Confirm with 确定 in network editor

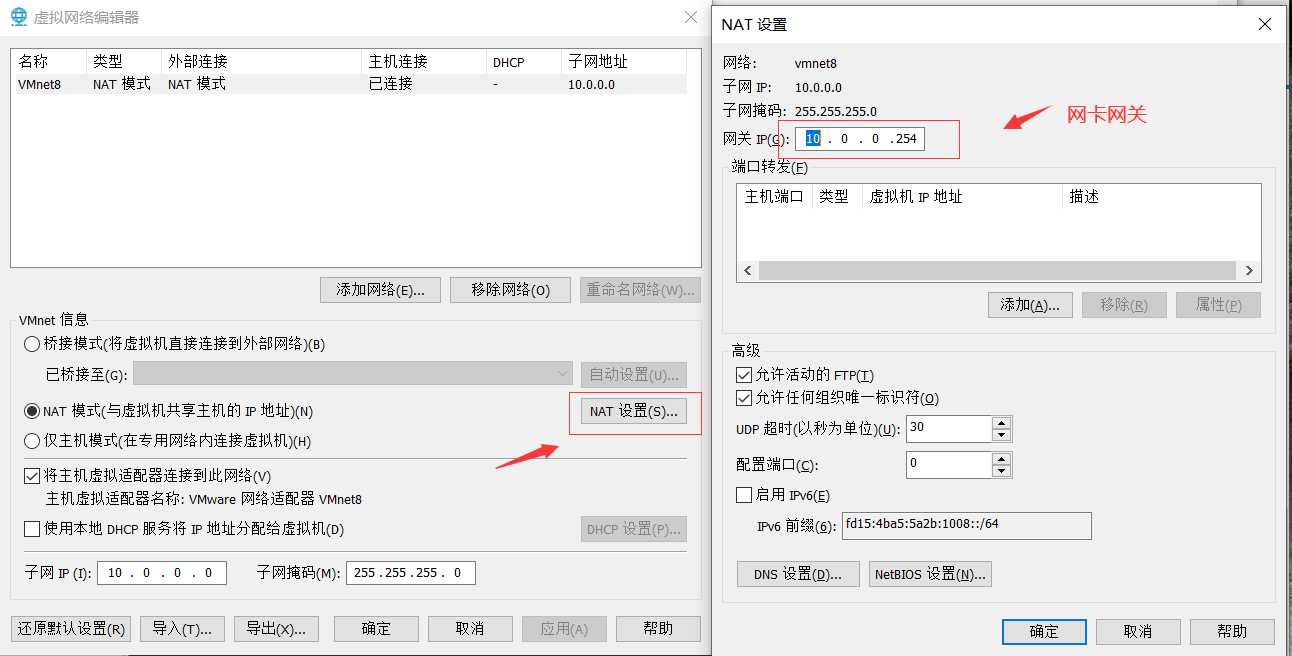[x=376, y=629]
